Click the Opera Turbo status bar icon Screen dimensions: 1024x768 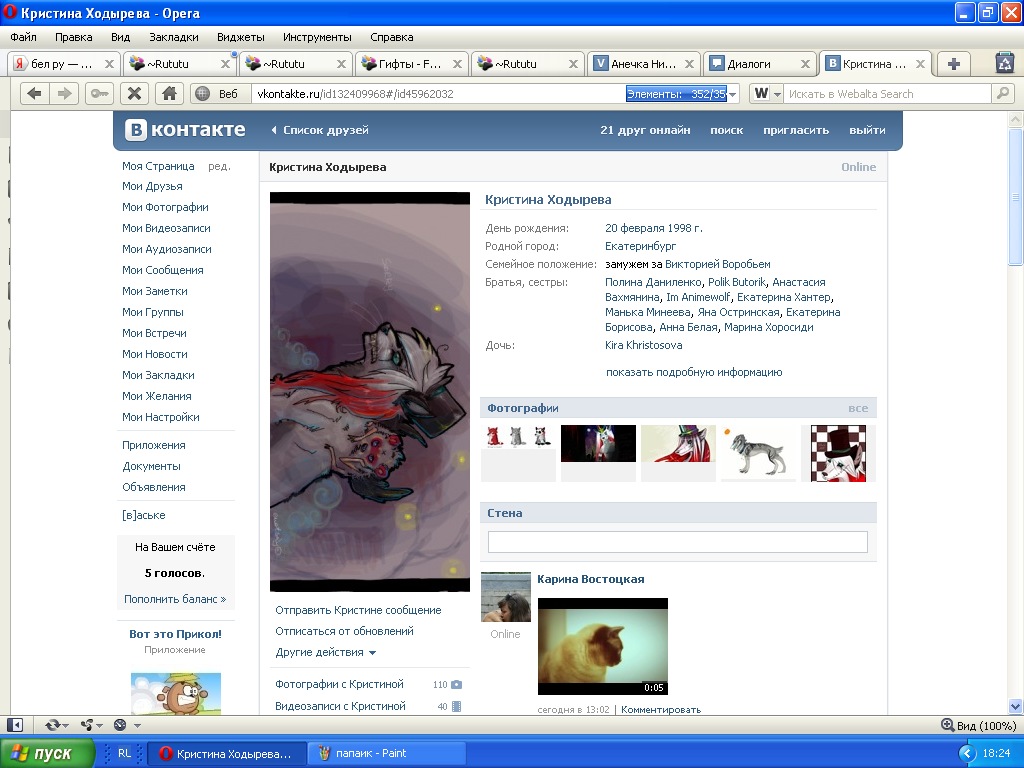[x=120, y=725]
